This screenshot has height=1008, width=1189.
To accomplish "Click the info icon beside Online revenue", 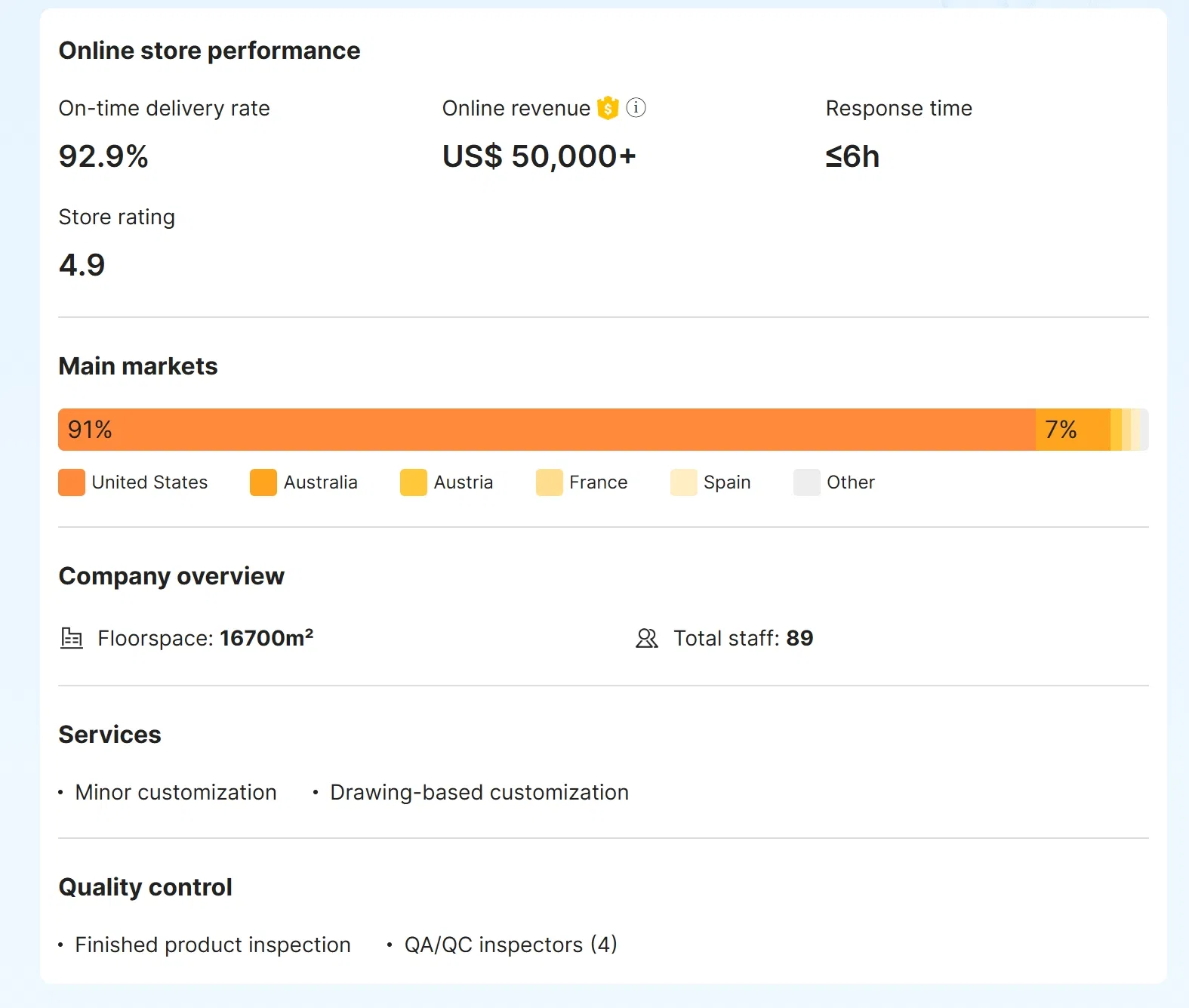I will 636,108.
